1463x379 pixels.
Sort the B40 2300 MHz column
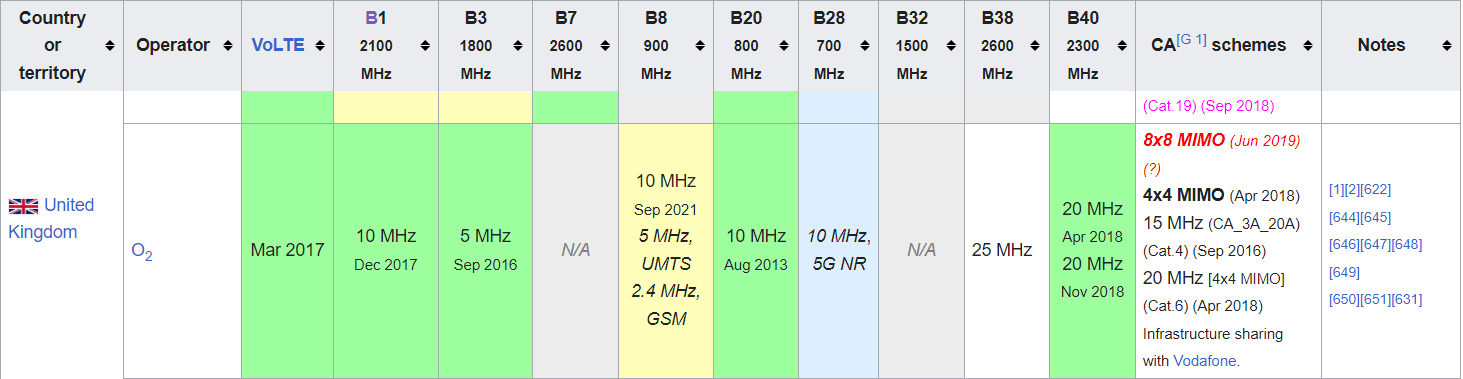point(1122,46)
